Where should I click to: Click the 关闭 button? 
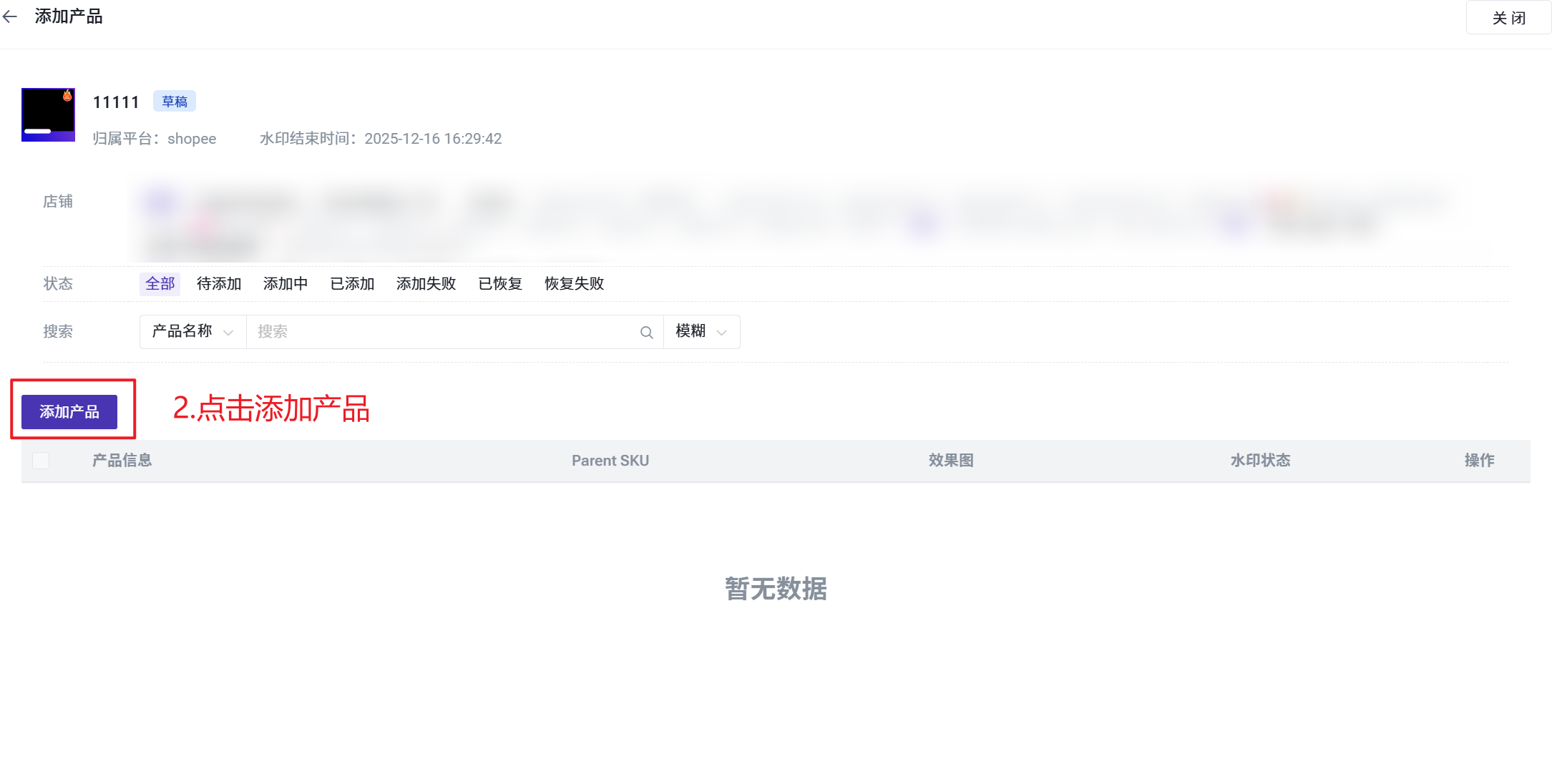pyautogui.click(x=1508, y=18)
